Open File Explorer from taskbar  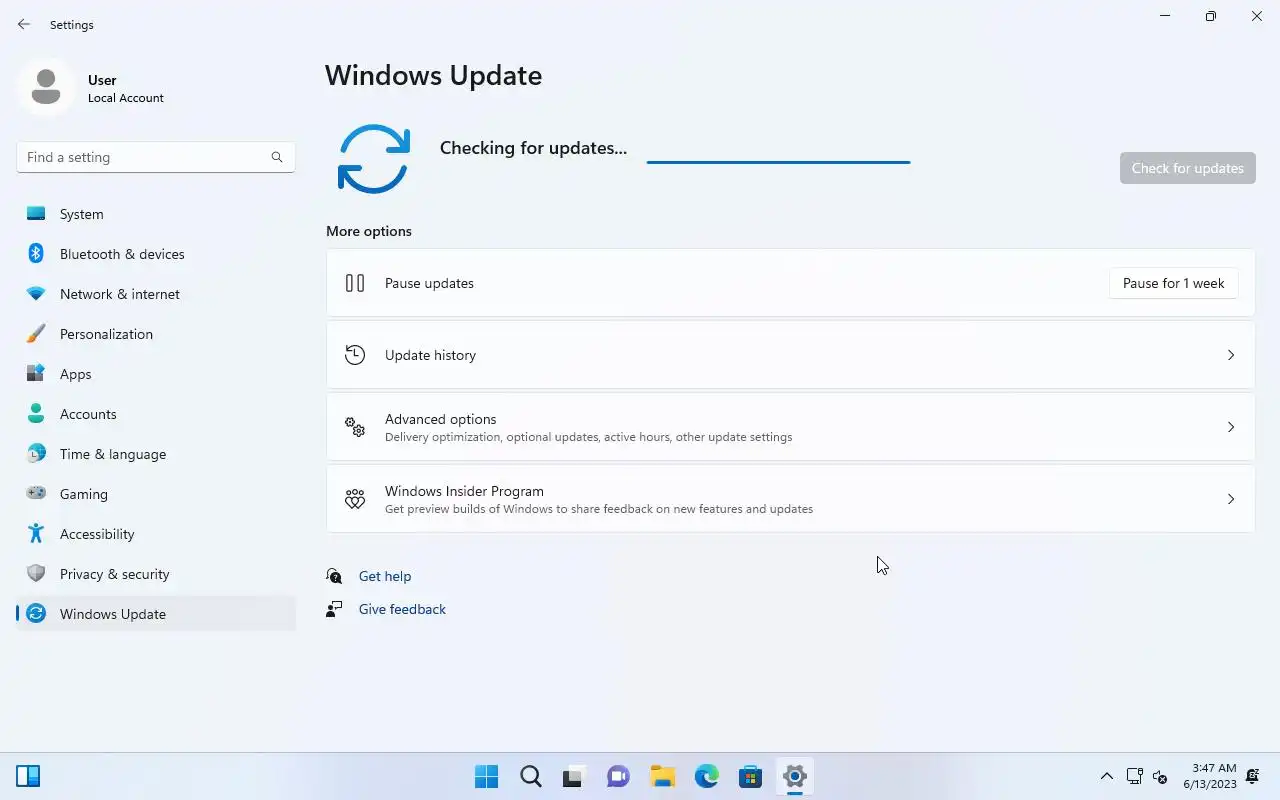point(662,776)
